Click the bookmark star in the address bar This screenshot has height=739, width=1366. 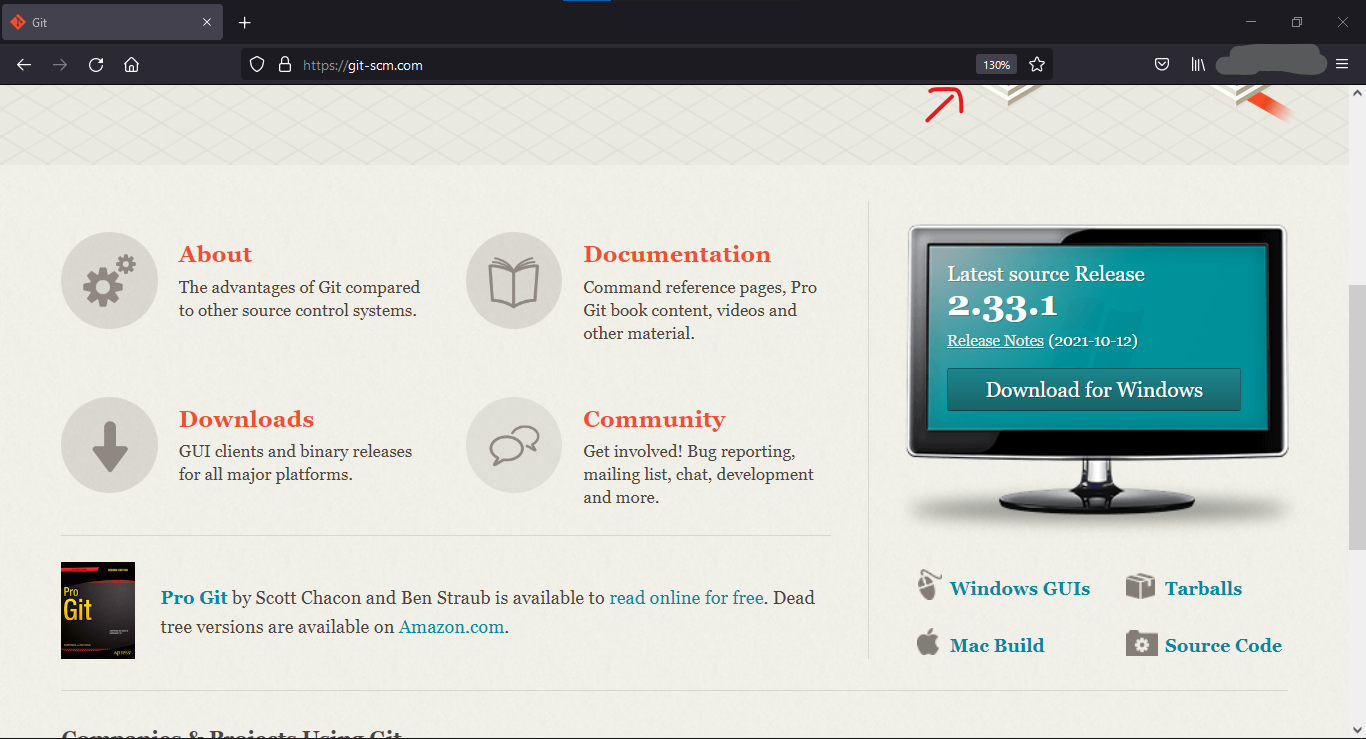point(1037,64)
